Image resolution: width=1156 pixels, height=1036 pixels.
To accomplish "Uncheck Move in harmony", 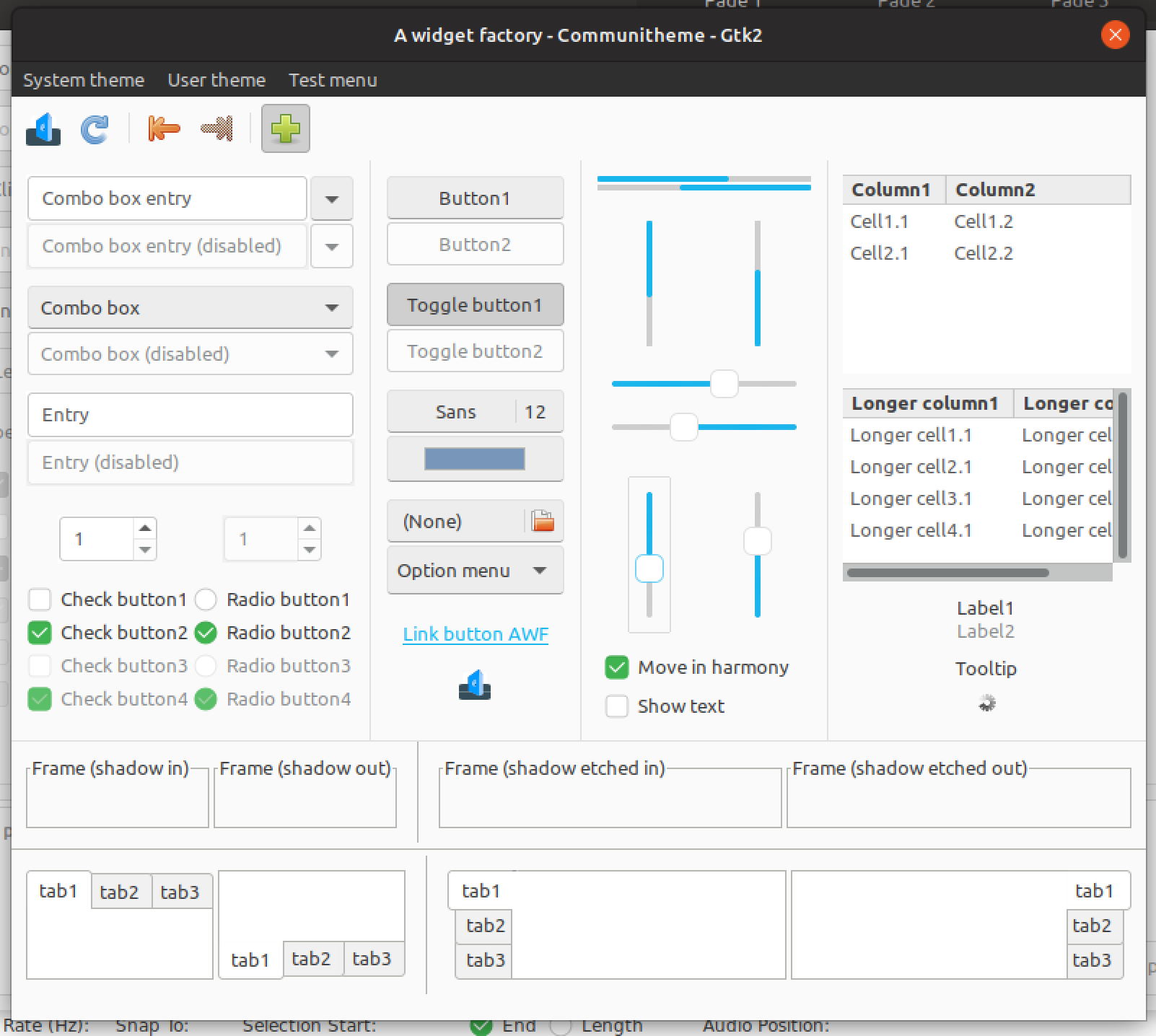I will 617,667.
